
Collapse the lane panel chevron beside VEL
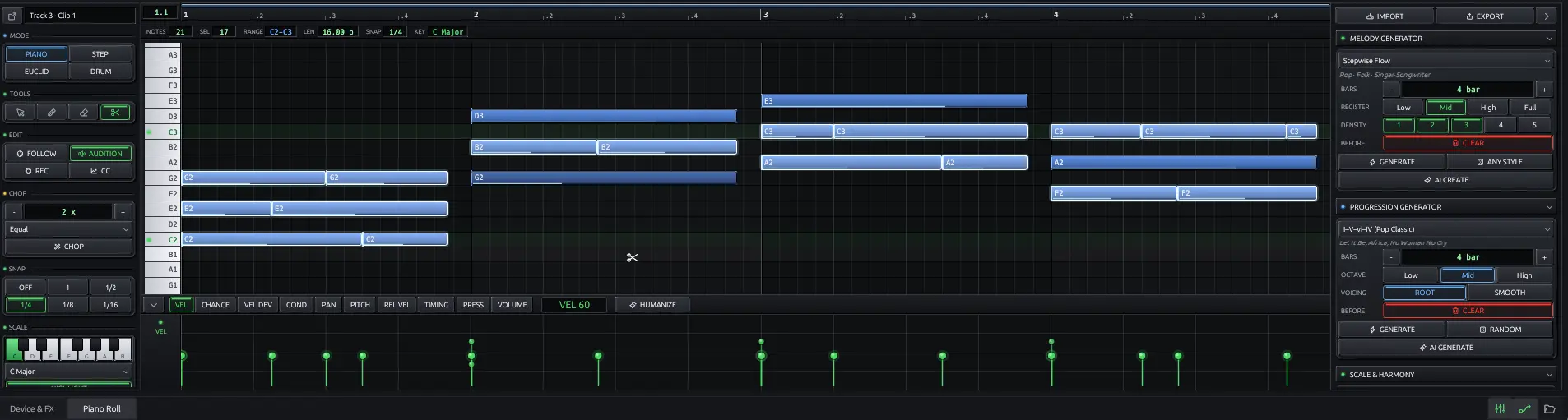tap(153, 305)
